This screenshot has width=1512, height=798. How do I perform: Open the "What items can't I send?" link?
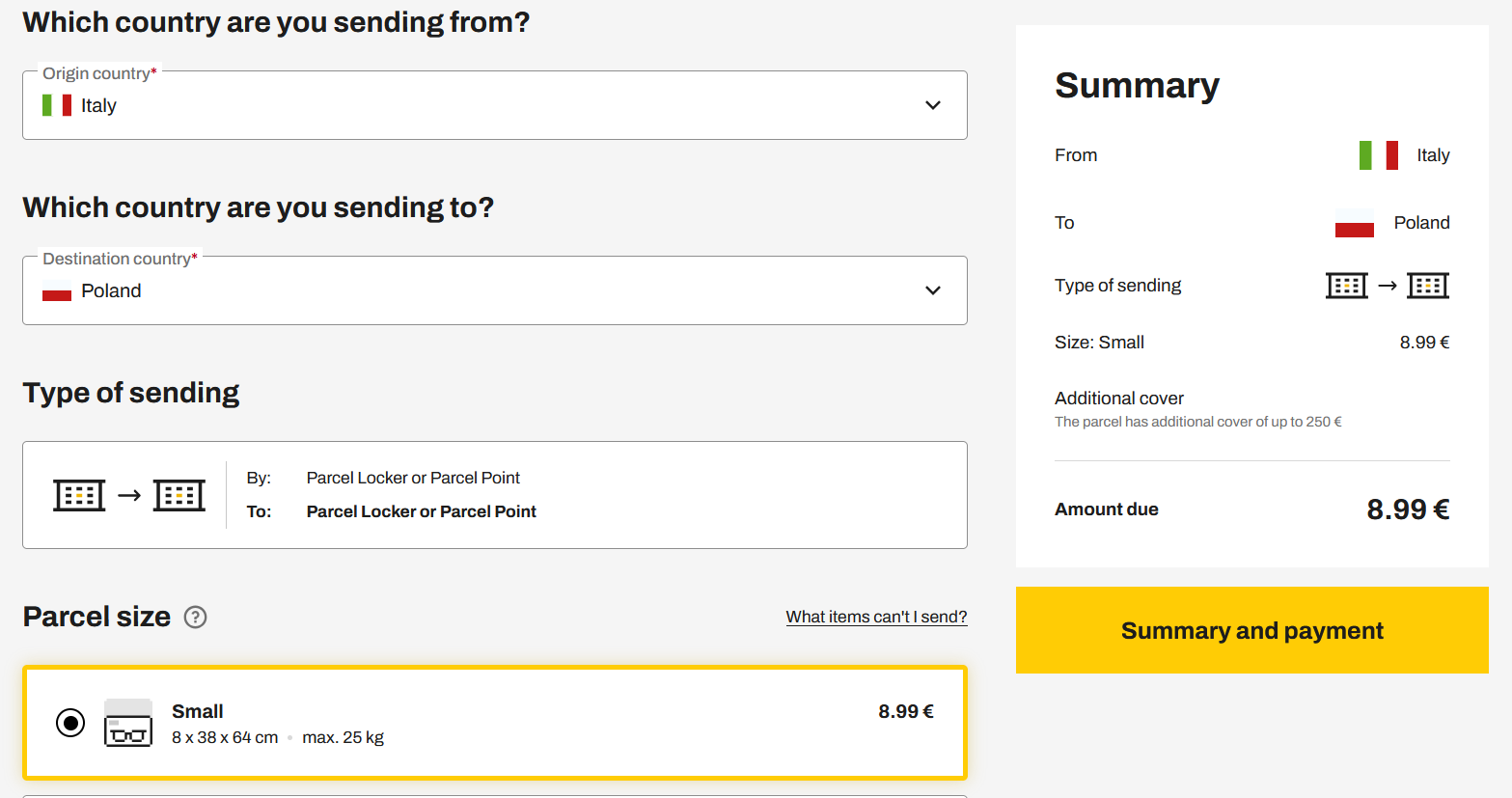point(876,618)
